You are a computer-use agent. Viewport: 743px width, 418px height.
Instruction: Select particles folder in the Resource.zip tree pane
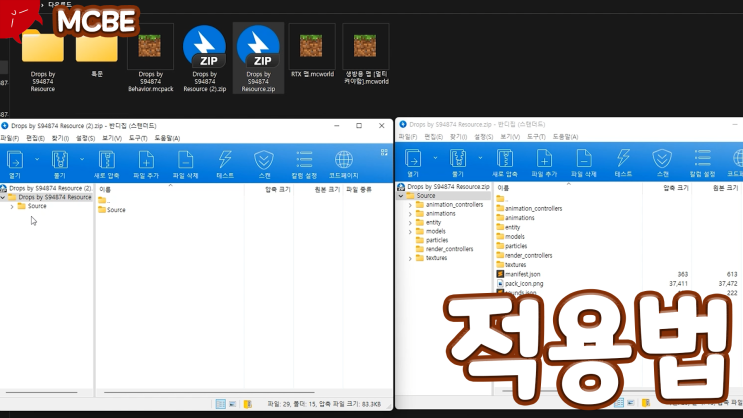pos(432,241)
